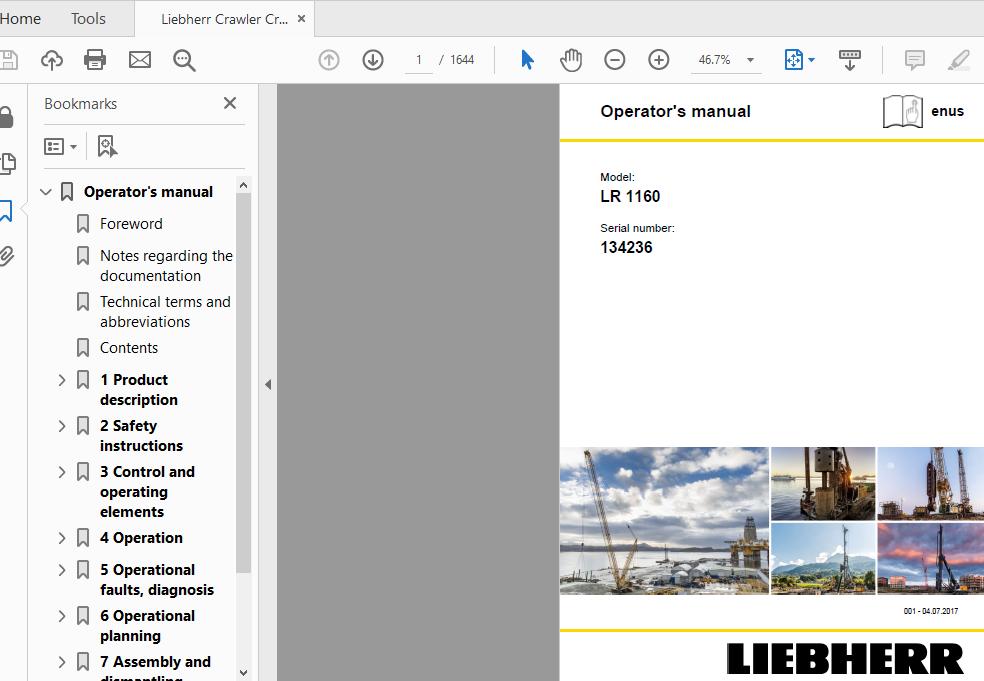Print the document with printer icon

point(95,60)
